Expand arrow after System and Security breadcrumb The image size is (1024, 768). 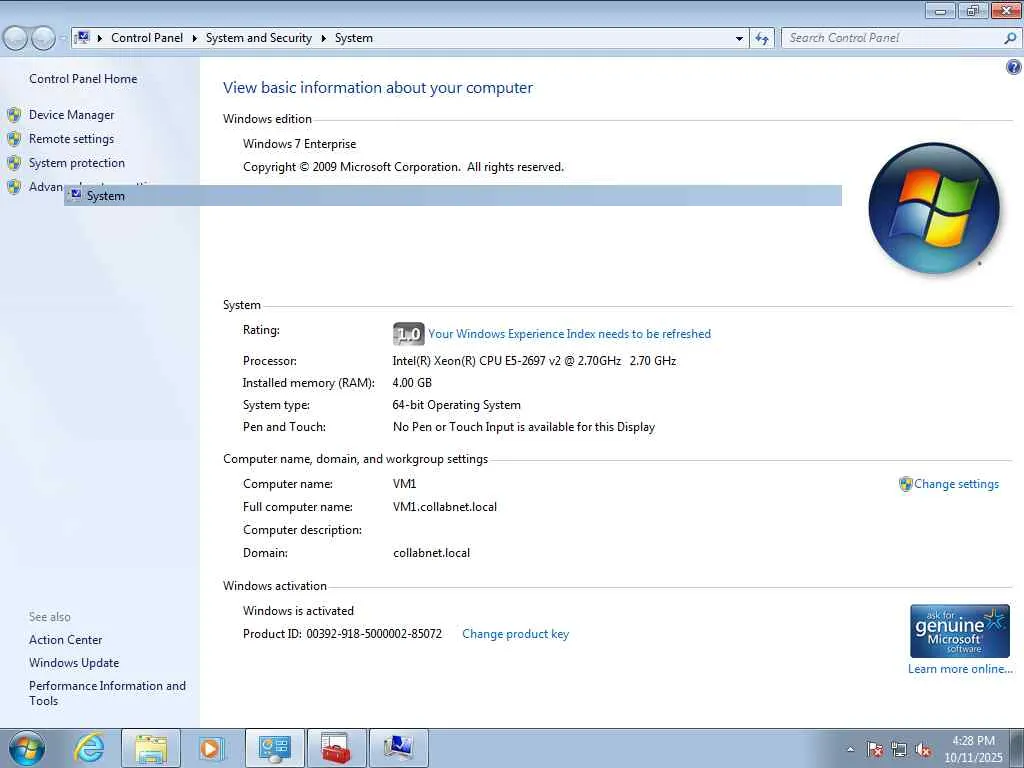tap(323, 38)
